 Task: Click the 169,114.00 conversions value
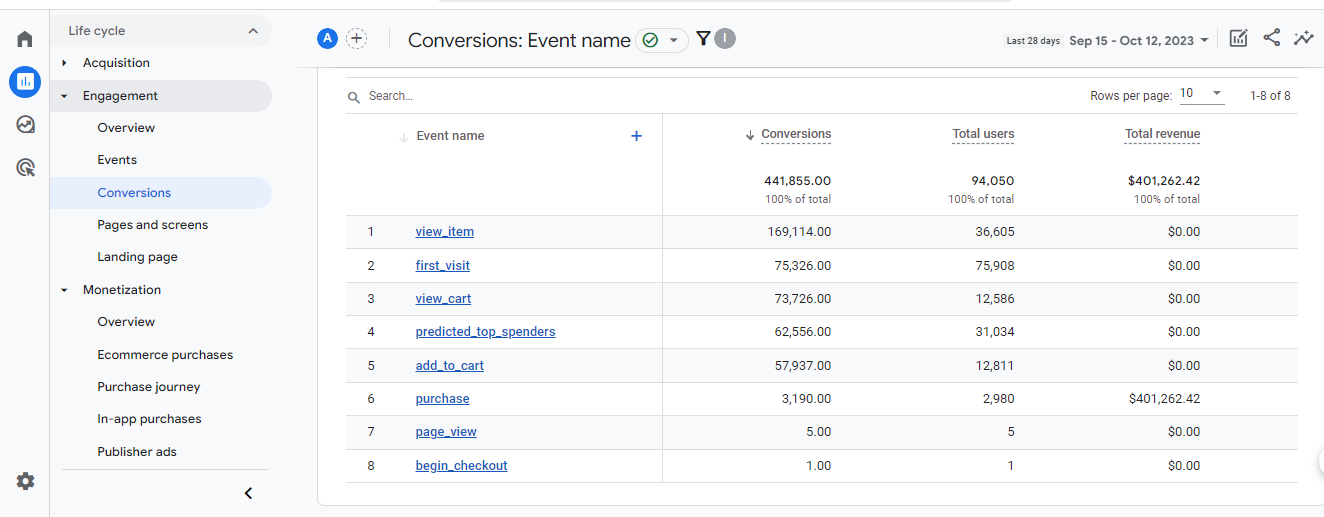coord(797,232)
